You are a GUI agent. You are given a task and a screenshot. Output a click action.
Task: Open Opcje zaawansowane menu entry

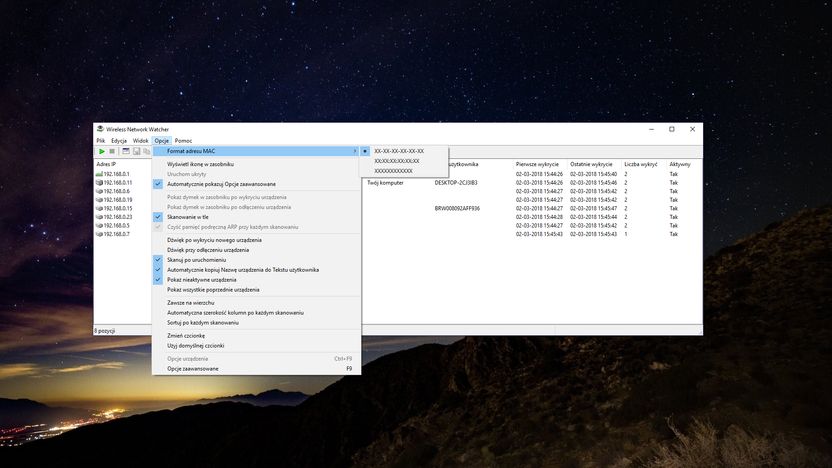[256, 369]
